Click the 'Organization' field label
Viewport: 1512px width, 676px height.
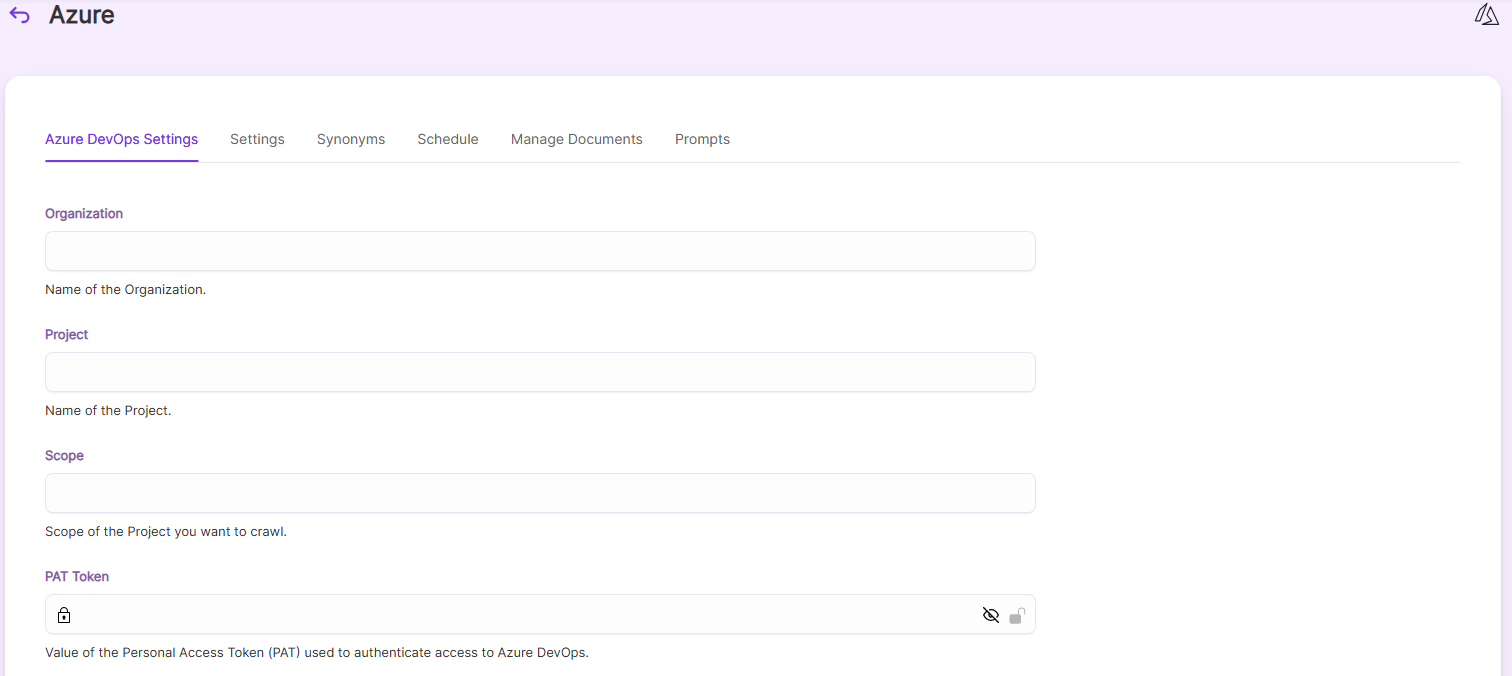(x=84, y=213)
